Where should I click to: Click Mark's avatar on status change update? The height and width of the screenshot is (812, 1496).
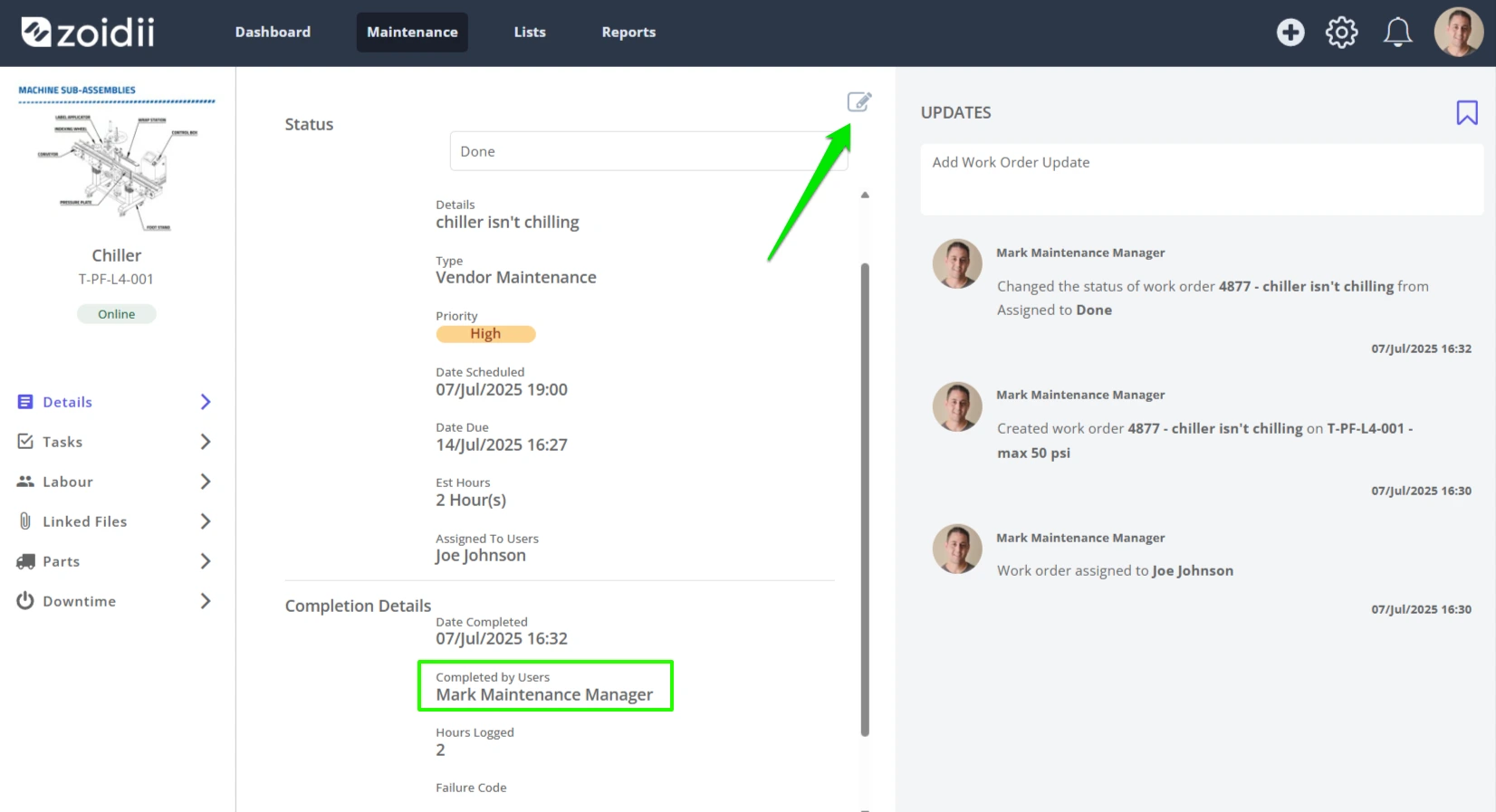click(x=957, y=263)
